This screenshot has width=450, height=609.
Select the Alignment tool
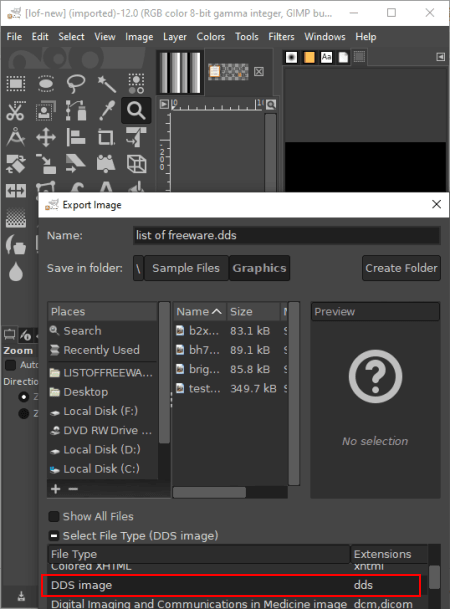point(76,137)
